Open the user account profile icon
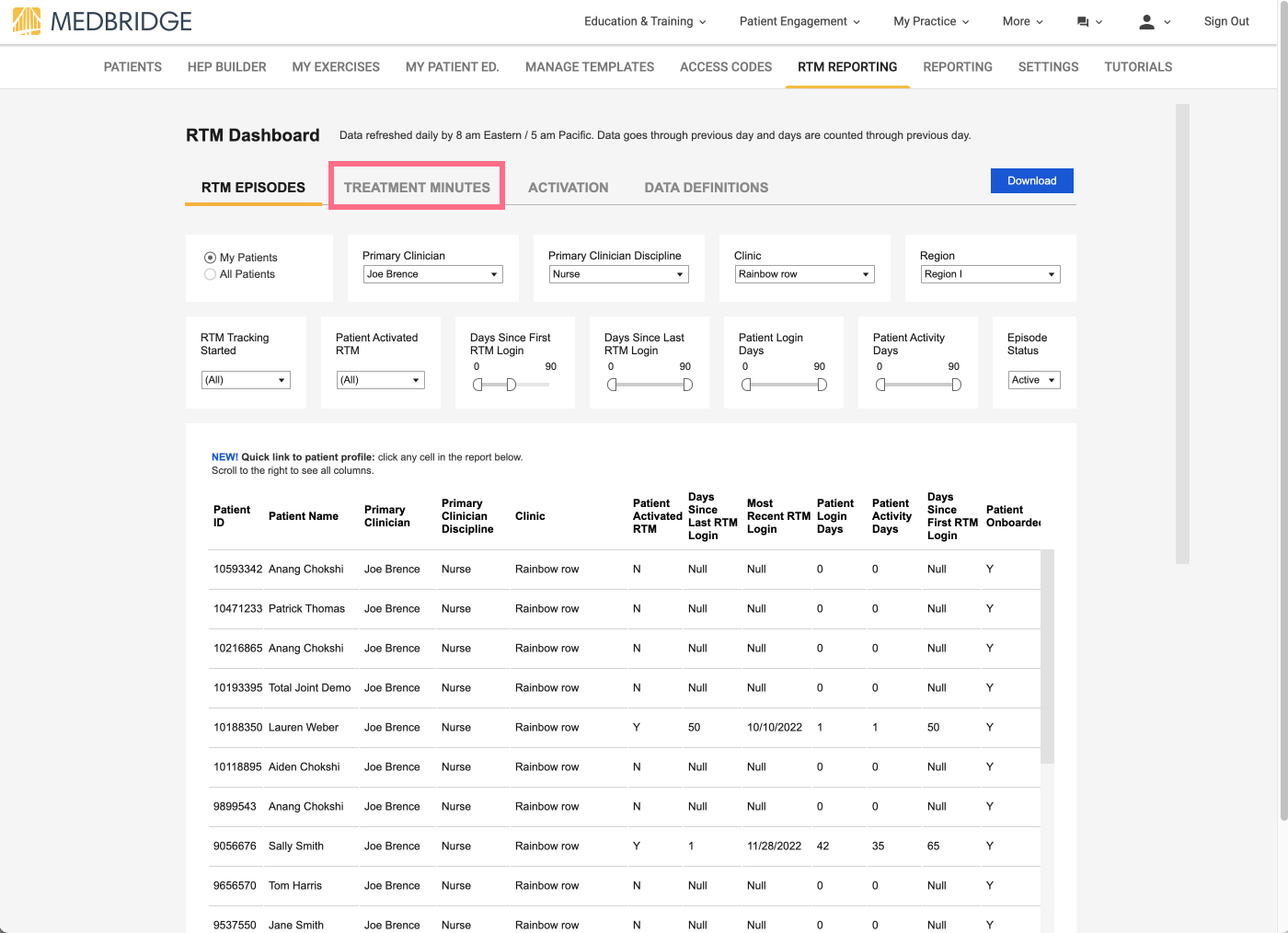 [x=1146, y=22]
